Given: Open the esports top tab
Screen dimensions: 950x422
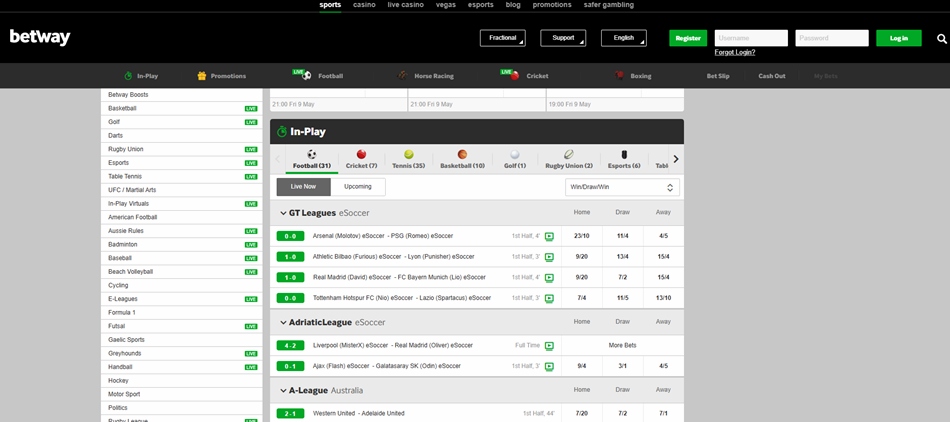Looking at the screenshot, I should 480,5.
